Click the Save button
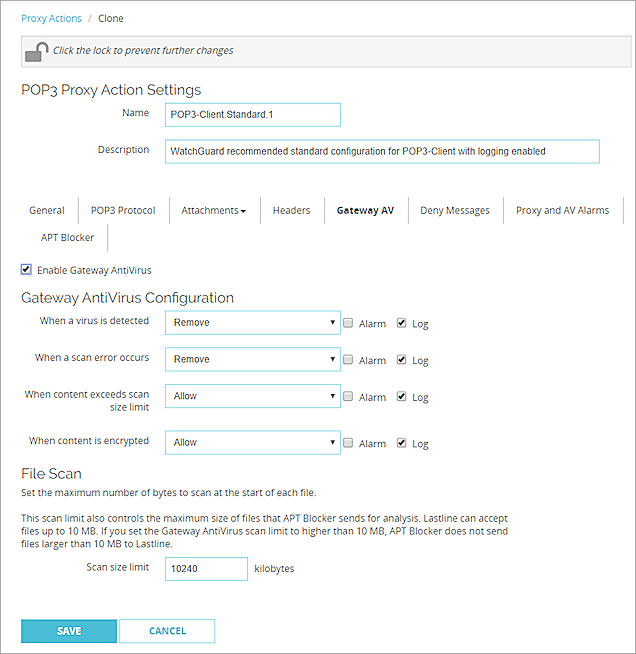 [x=69, y=631]
